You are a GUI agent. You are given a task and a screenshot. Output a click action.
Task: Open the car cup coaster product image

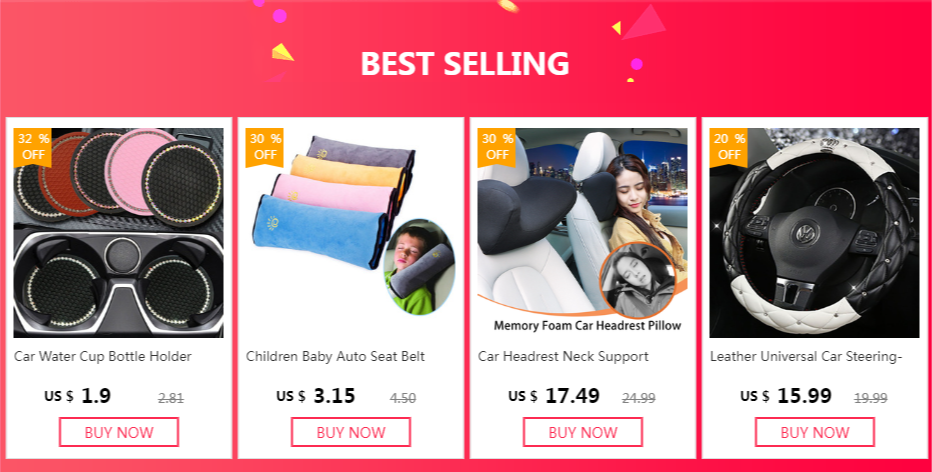pyautogui.click(x=119, y=233)
